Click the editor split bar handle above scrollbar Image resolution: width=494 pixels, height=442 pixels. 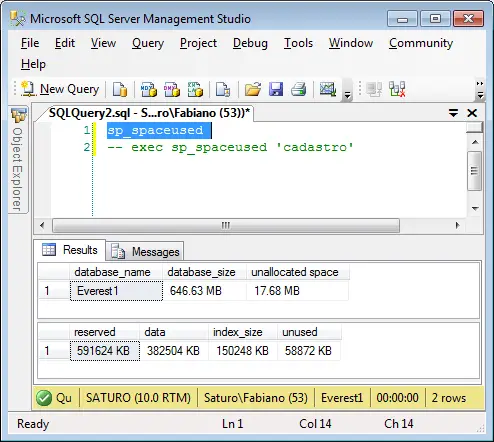point(475,127)
